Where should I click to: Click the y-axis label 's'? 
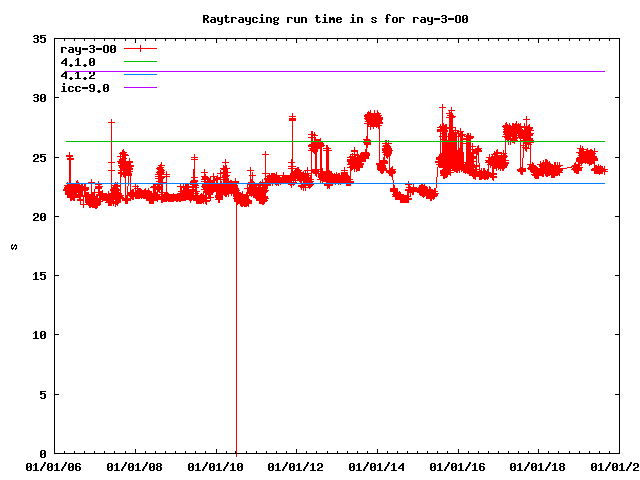click(14, 246)
